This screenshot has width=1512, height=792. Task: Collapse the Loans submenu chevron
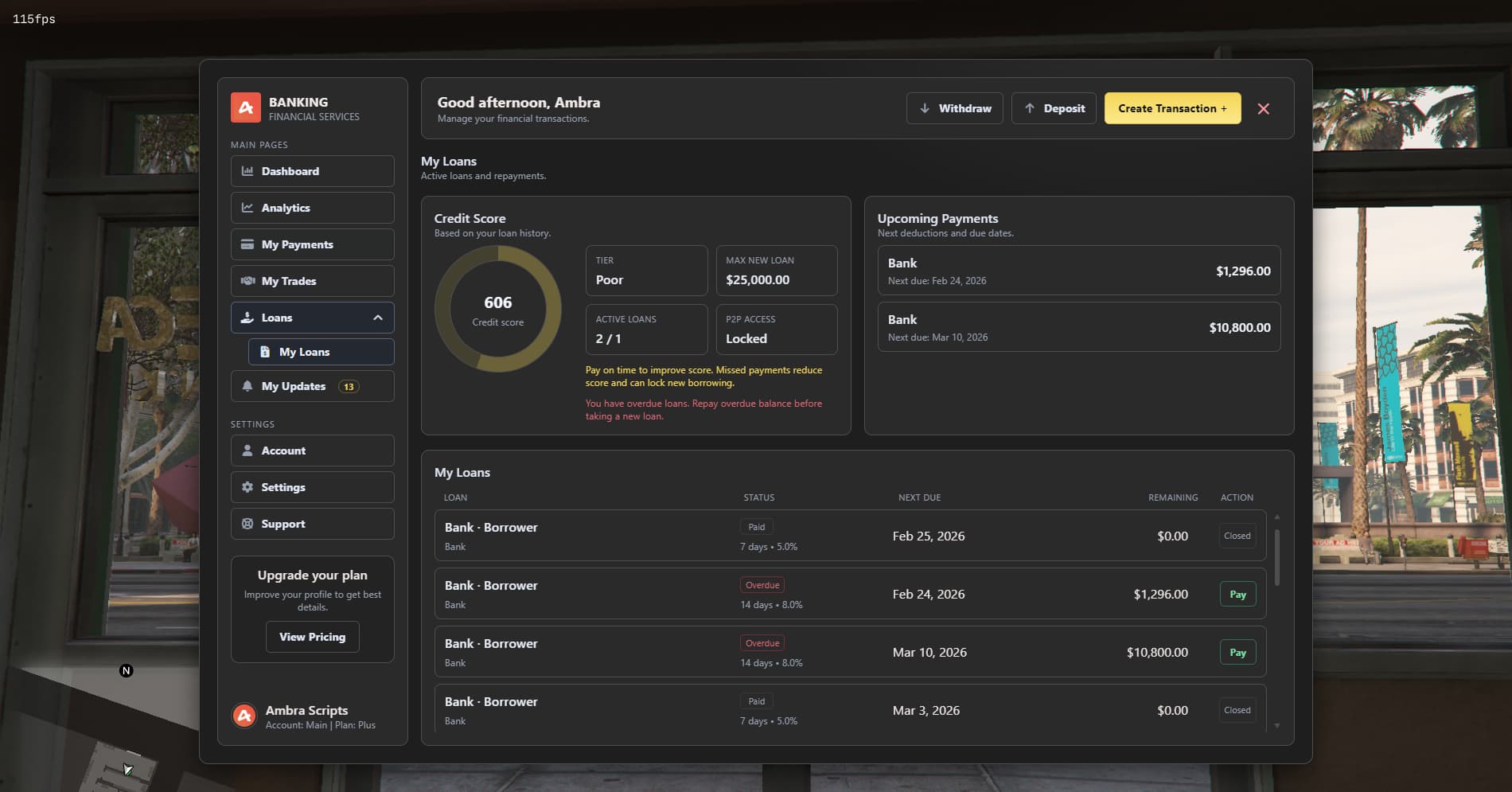tap(378, 318)
